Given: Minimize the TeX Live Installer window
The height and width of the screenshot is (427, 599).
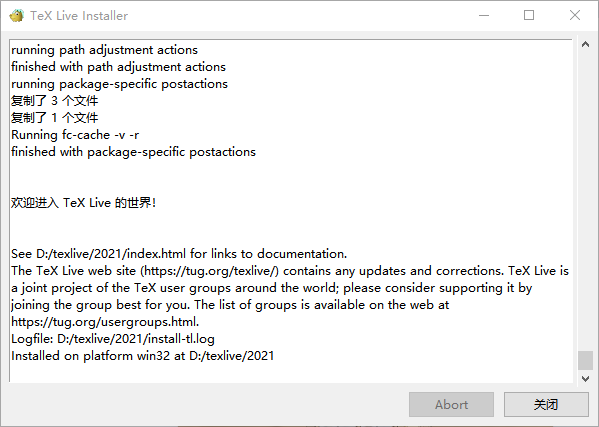Looking at the screenshot, I should [x=484, y=15].
